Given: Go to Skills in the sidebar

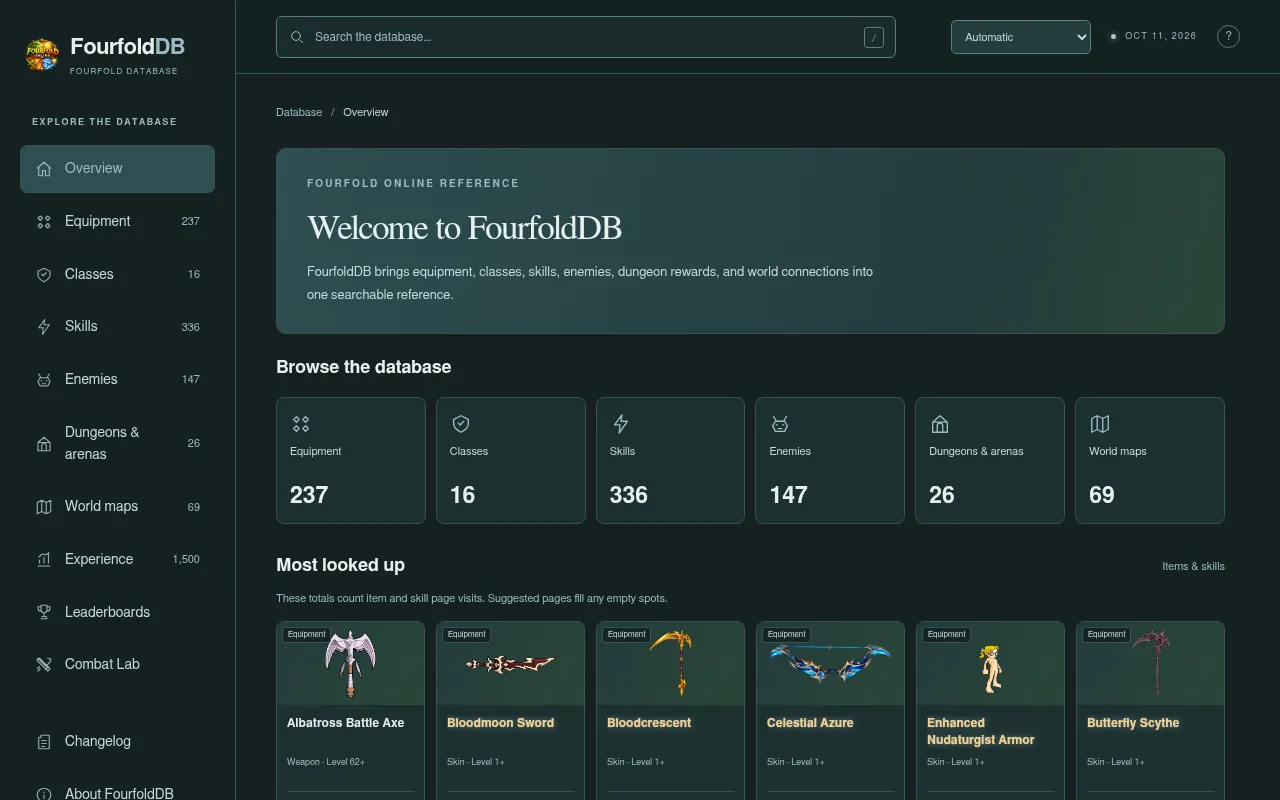Looking at the screenshot, I should [117, 326].
